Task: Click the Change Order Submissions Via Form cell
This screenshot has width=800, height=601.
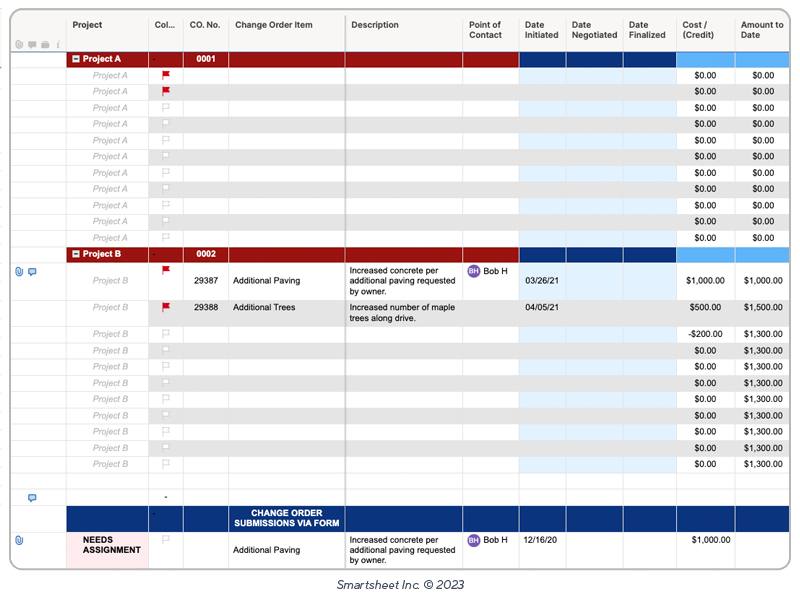Action: [x=287, y=518]
